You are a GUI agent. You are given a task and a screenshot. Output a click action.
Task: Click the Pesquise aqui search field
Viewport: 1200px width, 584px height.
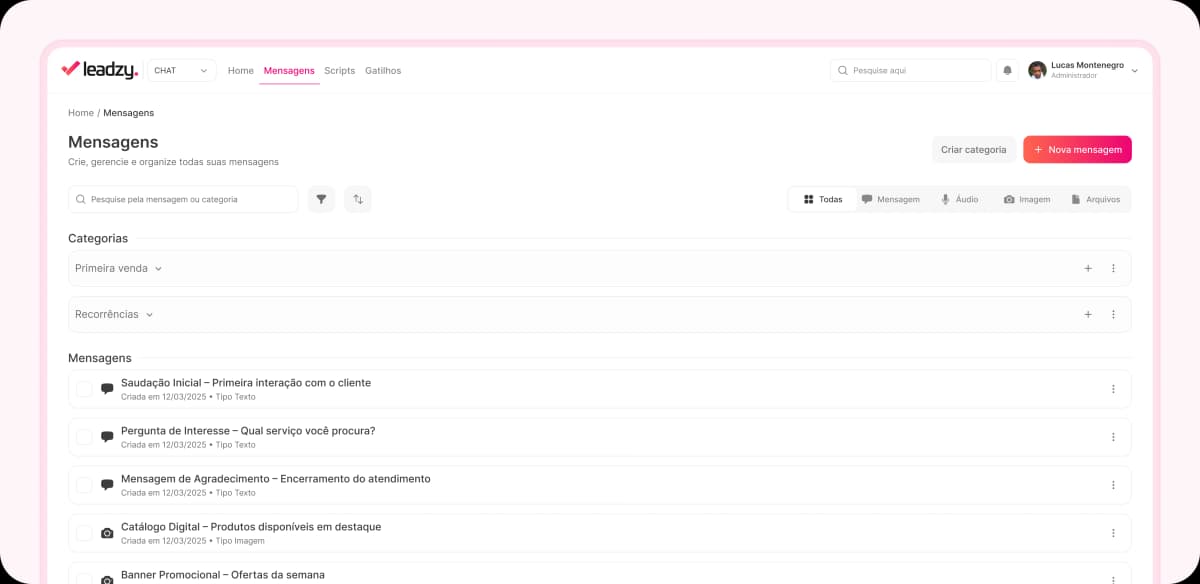click(x=910, y=70)
